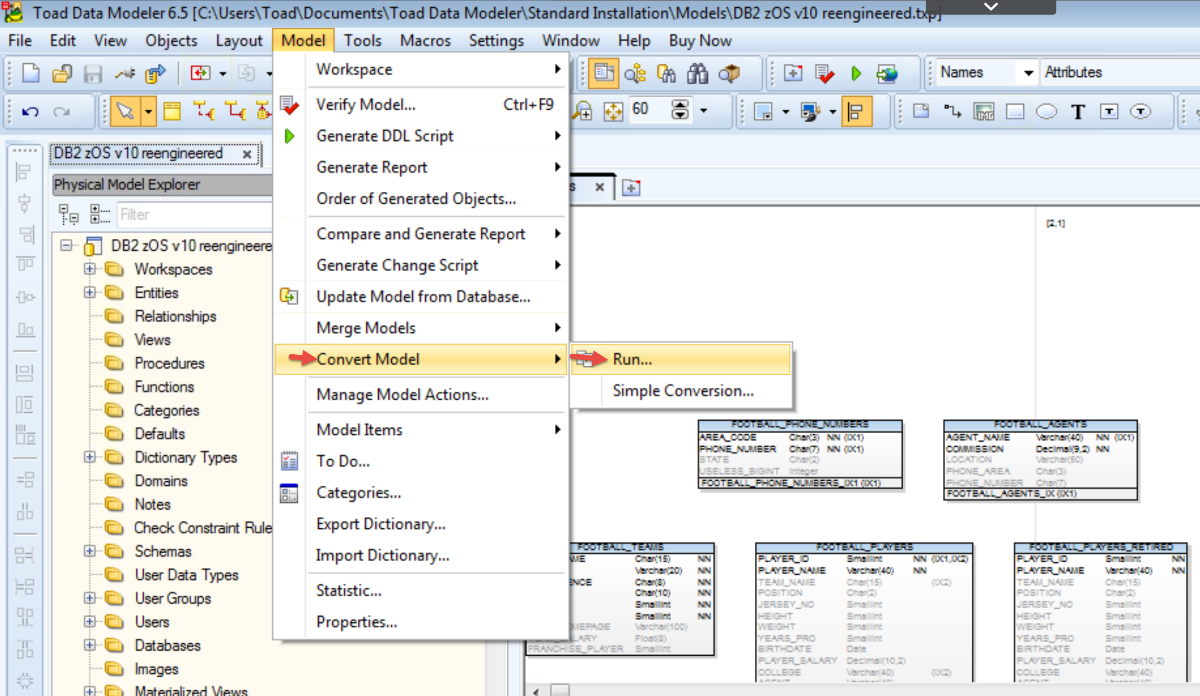Screen dimensions: 1200x696
Task: Choose the yellow Entity tool icon
Action: [172, 111]
